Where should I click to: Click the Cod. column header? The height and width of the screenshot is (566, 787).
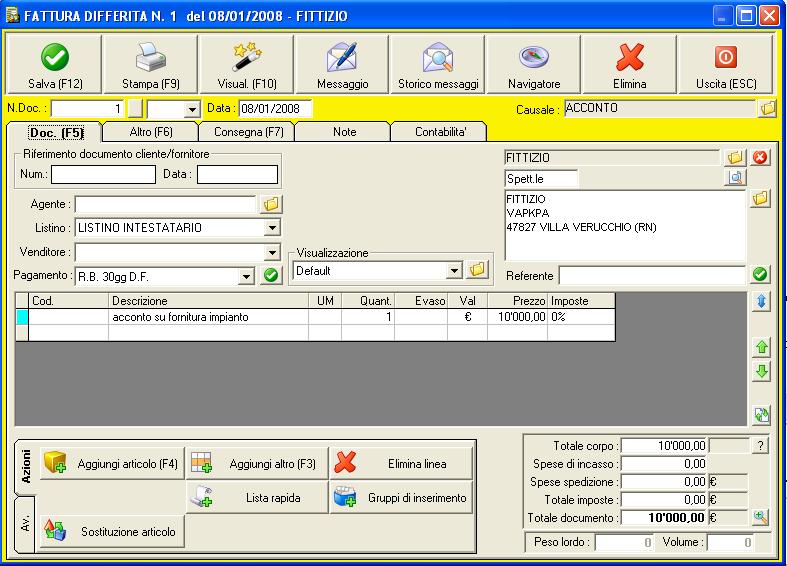click(68, 301)
